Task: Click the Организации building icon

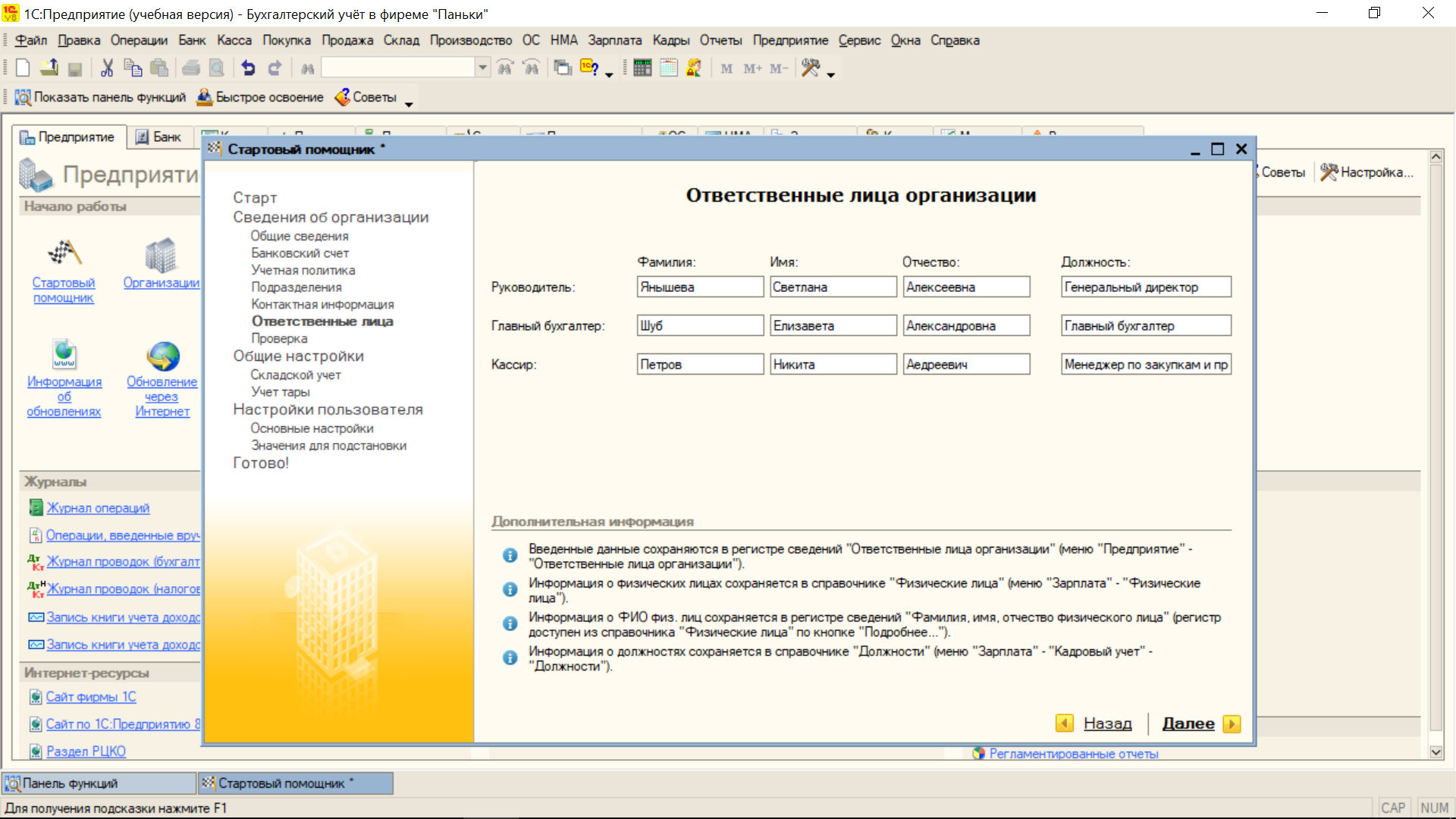Action: pyautogui.click(x=161, y=255)
